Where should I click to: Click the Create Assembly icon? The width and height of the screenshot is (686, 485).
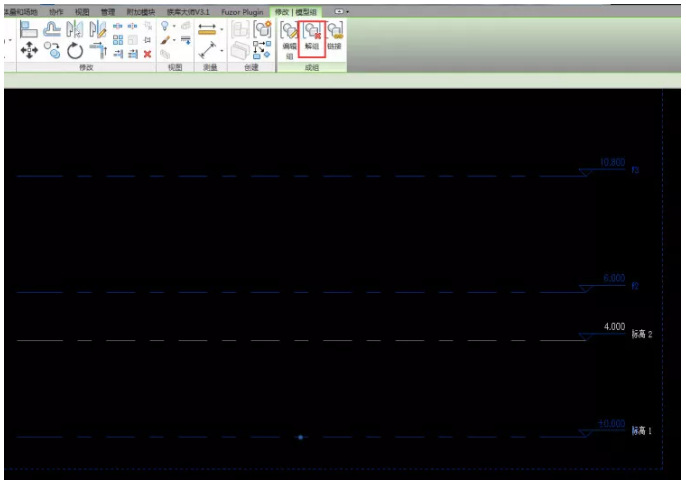(240, 29)
